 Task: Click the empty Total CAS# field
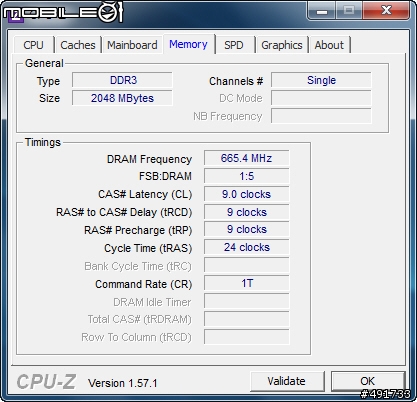(x=247, y=319)
